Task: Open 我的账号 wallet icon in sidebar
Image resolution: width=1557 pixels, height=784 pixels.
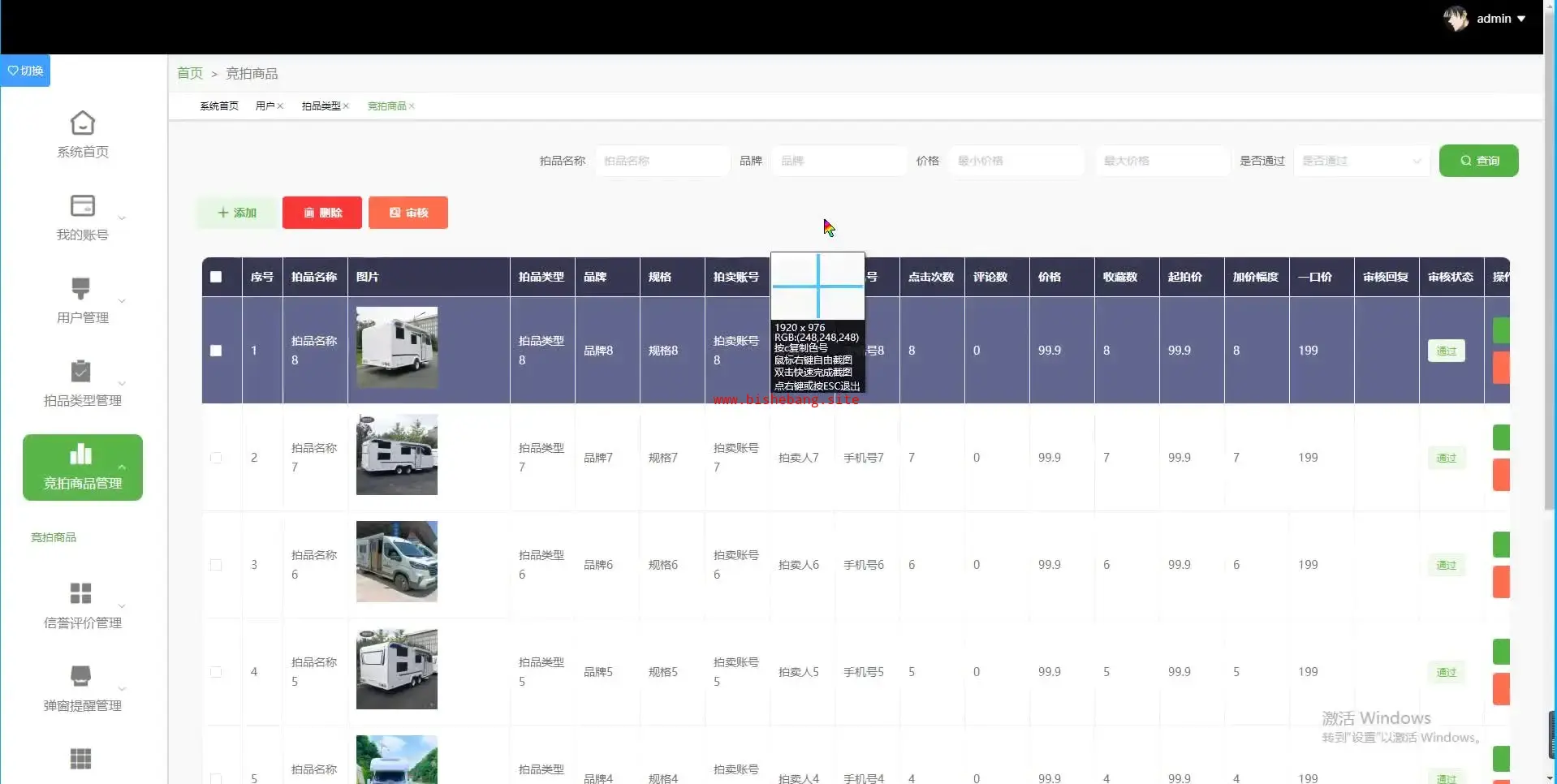Action: tap(82, 206)
